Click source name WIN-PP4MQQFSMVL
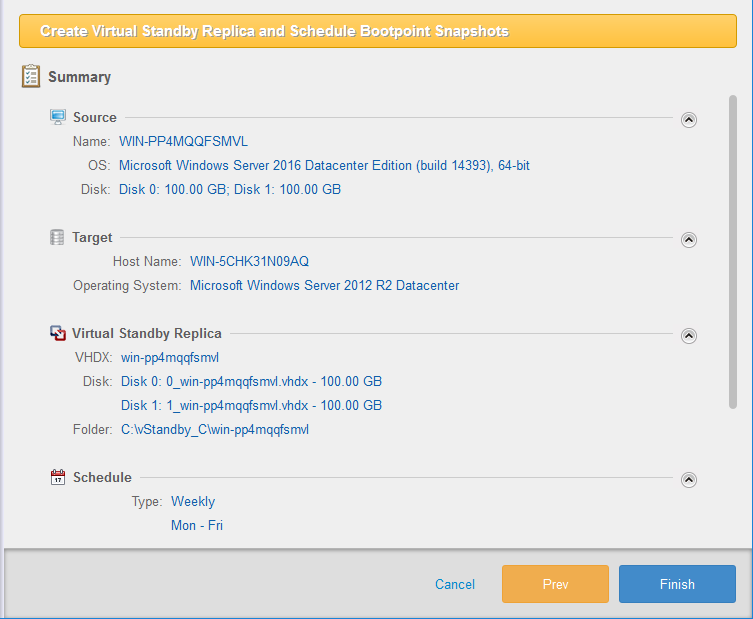753x619 pixels. click(x=183, y=141)
